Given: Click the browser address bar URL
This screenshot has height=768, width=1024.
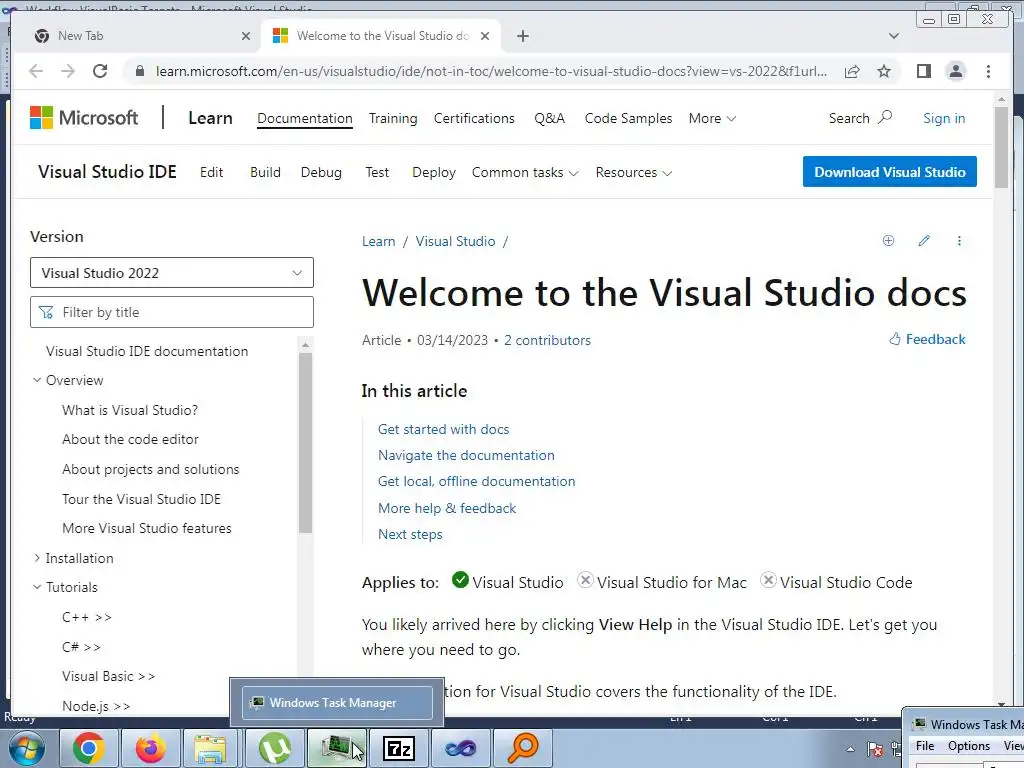Looking at the screenshot, I should coord(491,71).
